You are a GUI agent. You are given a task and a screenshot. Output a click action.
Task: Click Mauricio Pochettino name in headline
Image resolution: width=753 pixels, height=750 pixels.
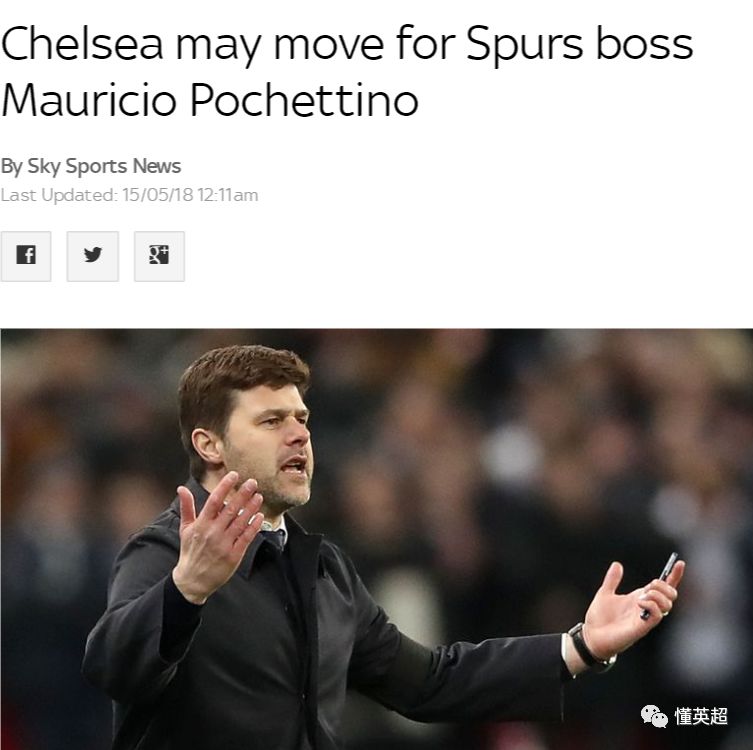point(209,100)
